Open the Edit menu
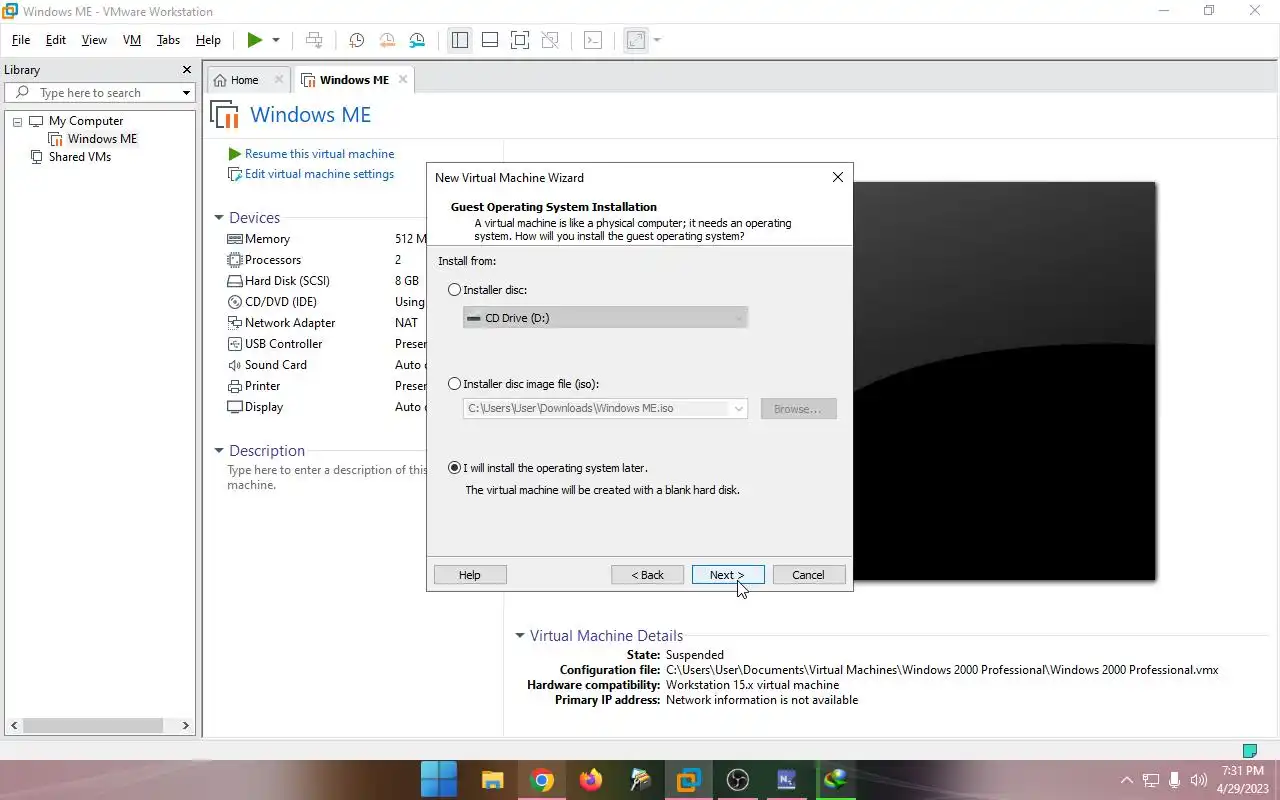The width and height of the screenshot is (1280, 800). pos(56,40)
